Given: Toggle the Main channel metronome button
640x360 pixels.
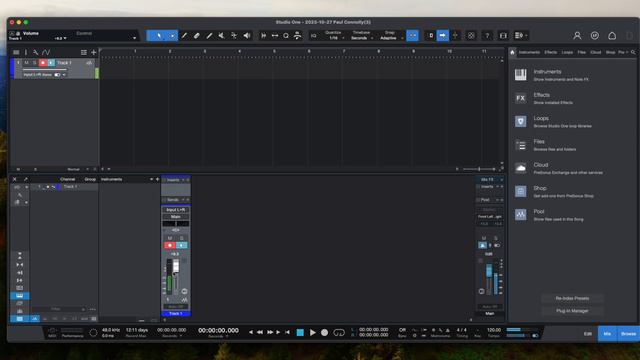Looking at the screenshot, I should pyautogui.click(x=482, y=245).
